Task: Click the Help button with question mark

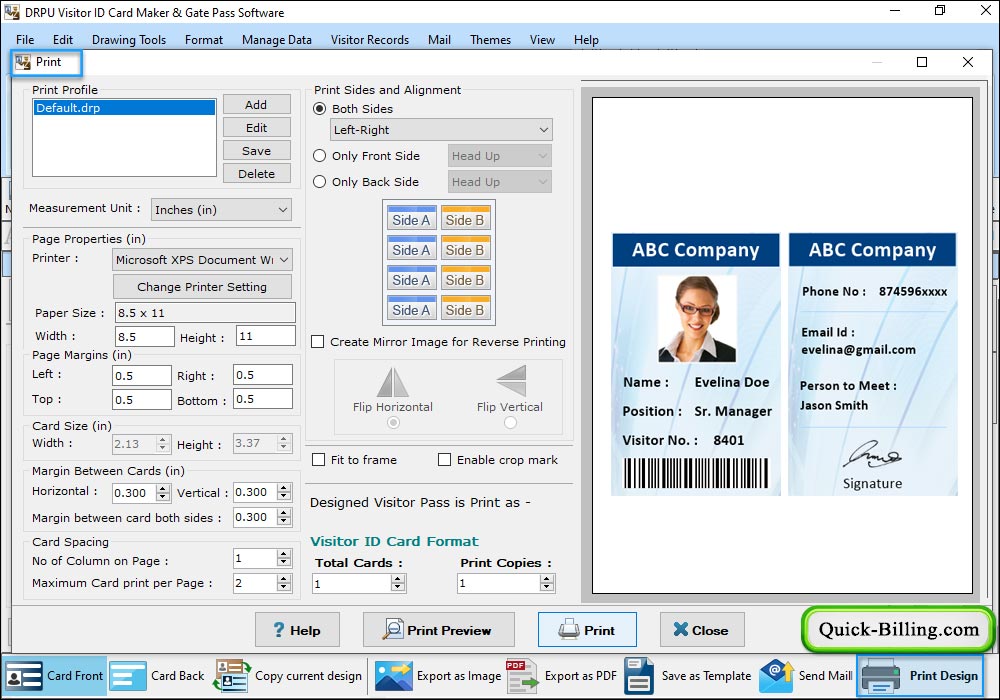Action: pyautogui.click(x=297, y=630)
